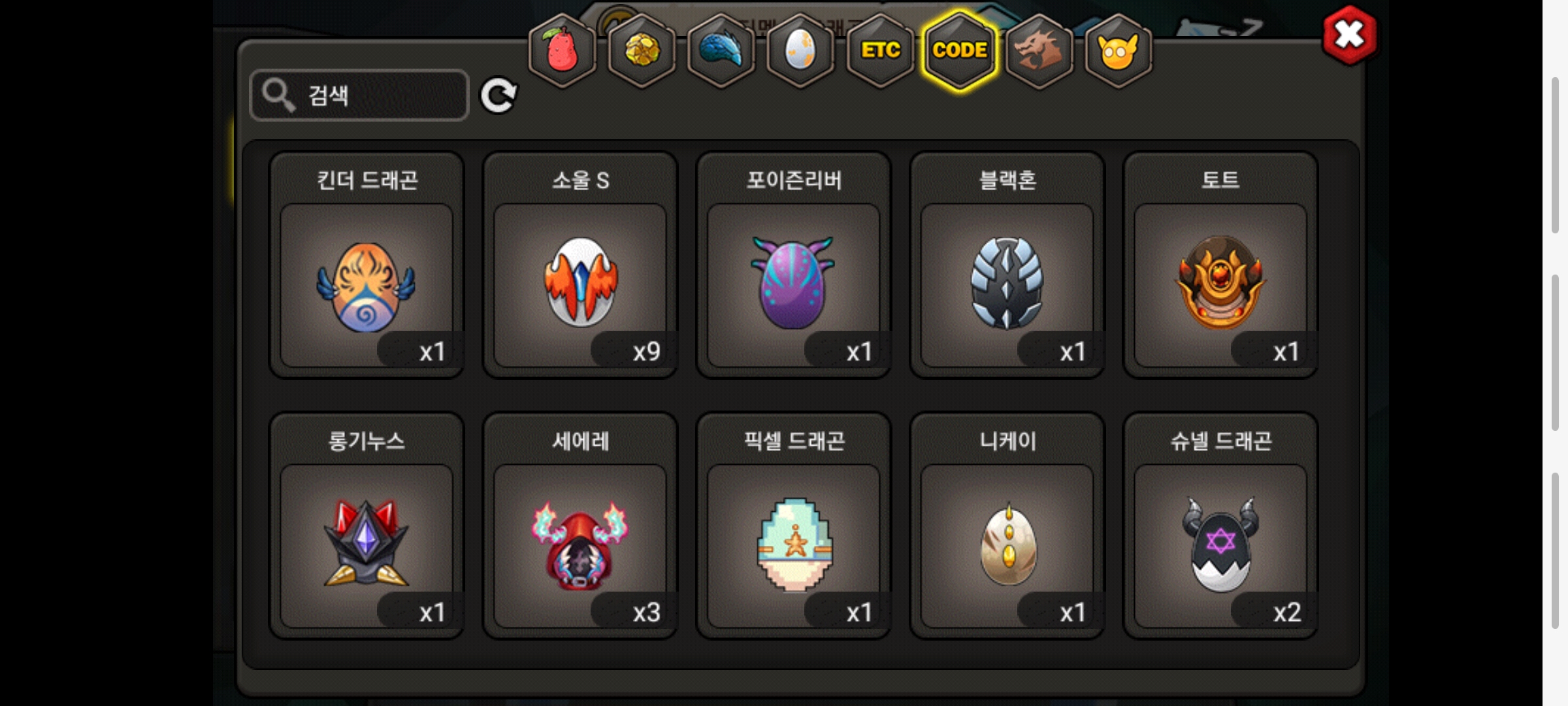Pick the 세에레 red hooded egg
Viewport: 1568px width, 706px height.
580,525
